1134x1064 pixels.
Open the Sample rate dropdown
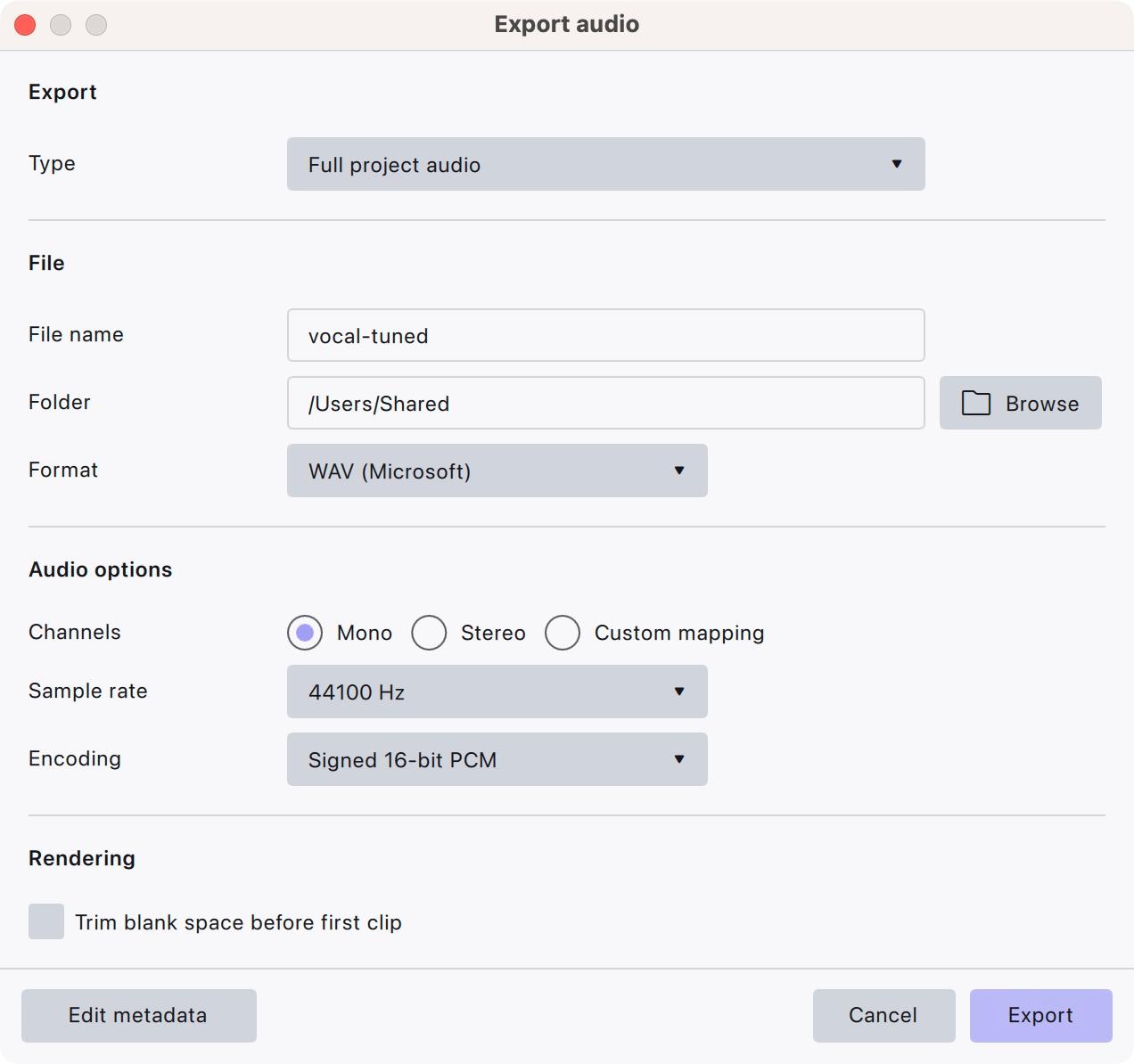(x=497, y=692)
